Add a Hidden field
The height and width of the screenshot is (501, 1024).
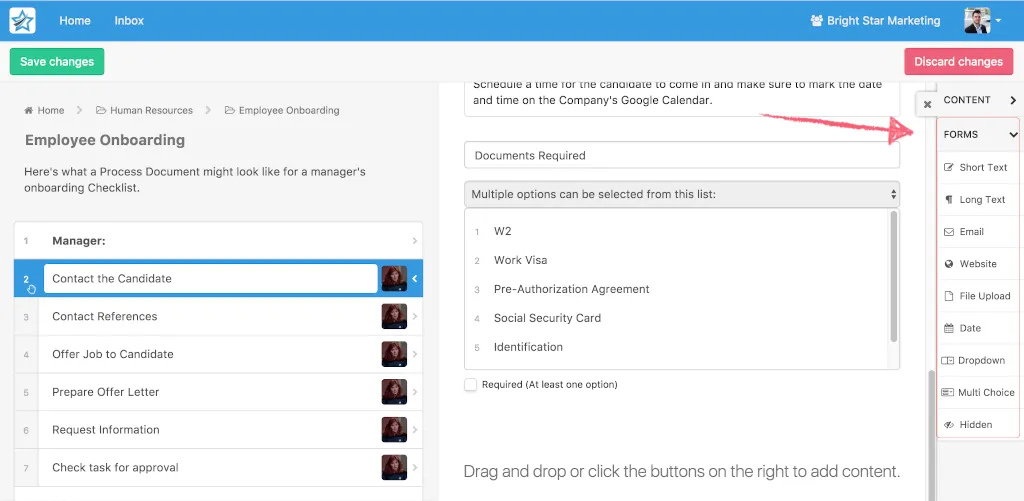click(978, 425)
